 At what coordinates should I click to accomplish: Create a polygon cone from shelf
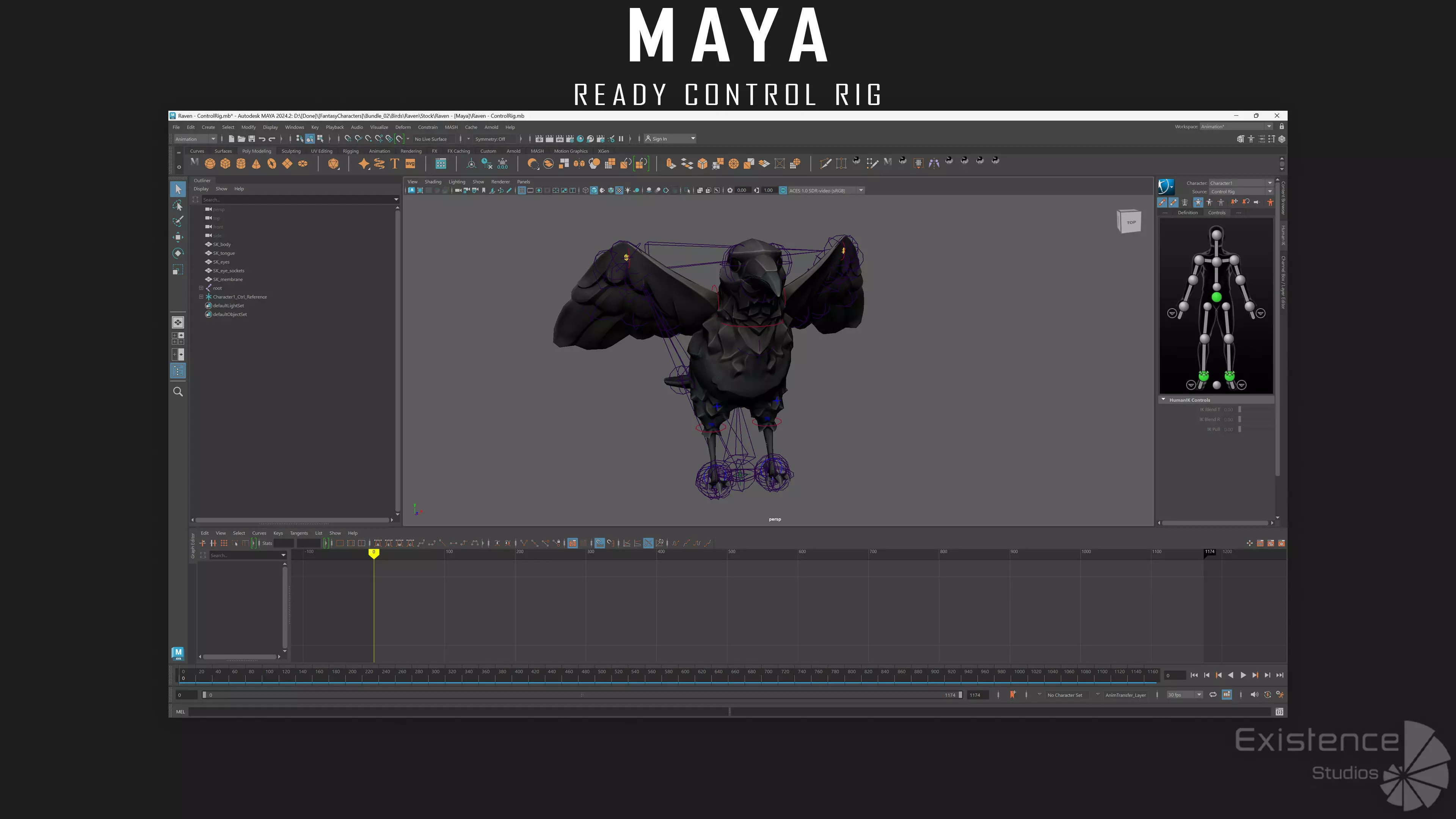pos(256,163)
